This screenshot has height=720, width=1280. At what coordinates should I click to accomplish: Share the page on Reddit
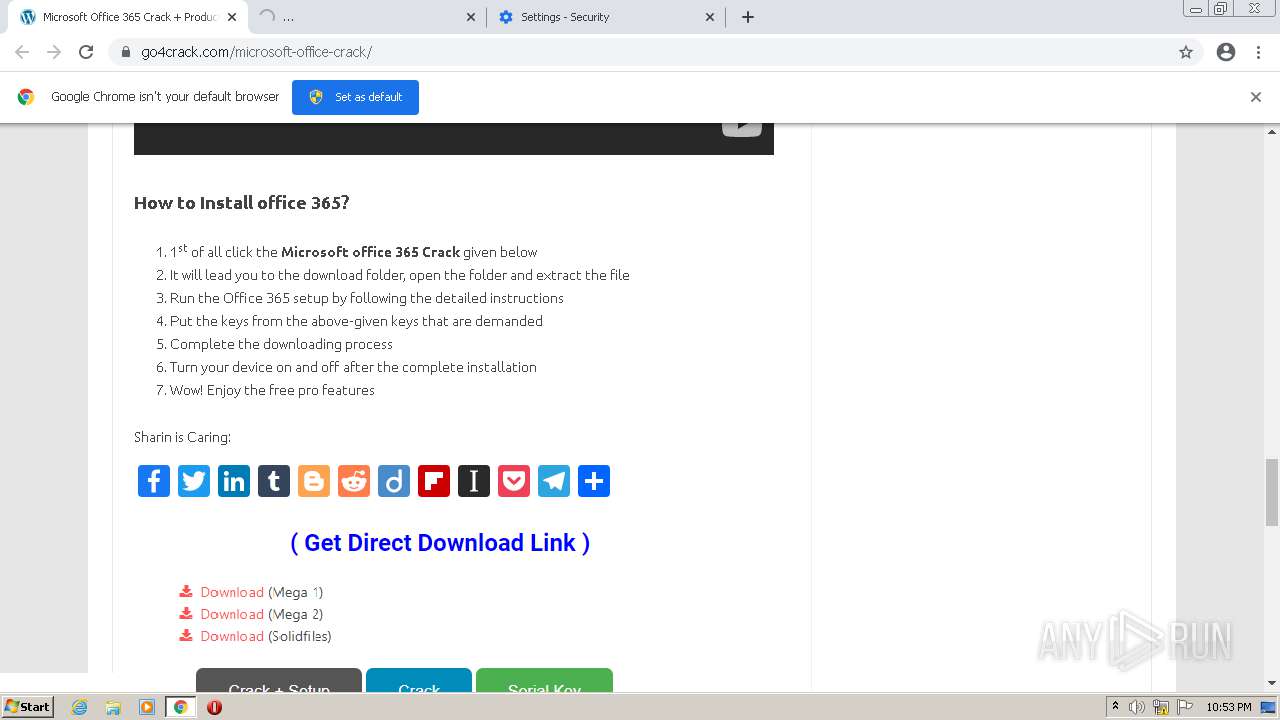[354, 481]
